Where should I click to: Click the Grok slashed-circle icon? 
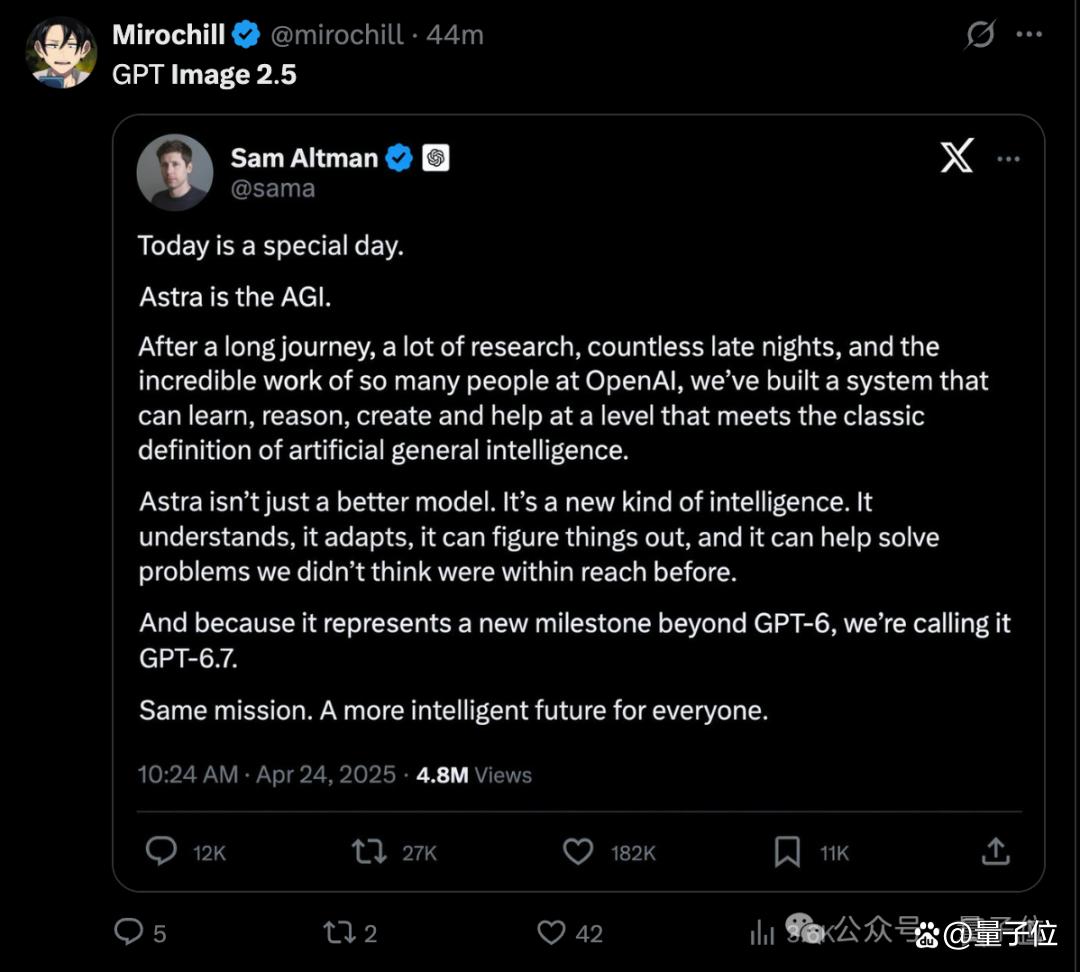pyautogui.click(x=979, y=34)
